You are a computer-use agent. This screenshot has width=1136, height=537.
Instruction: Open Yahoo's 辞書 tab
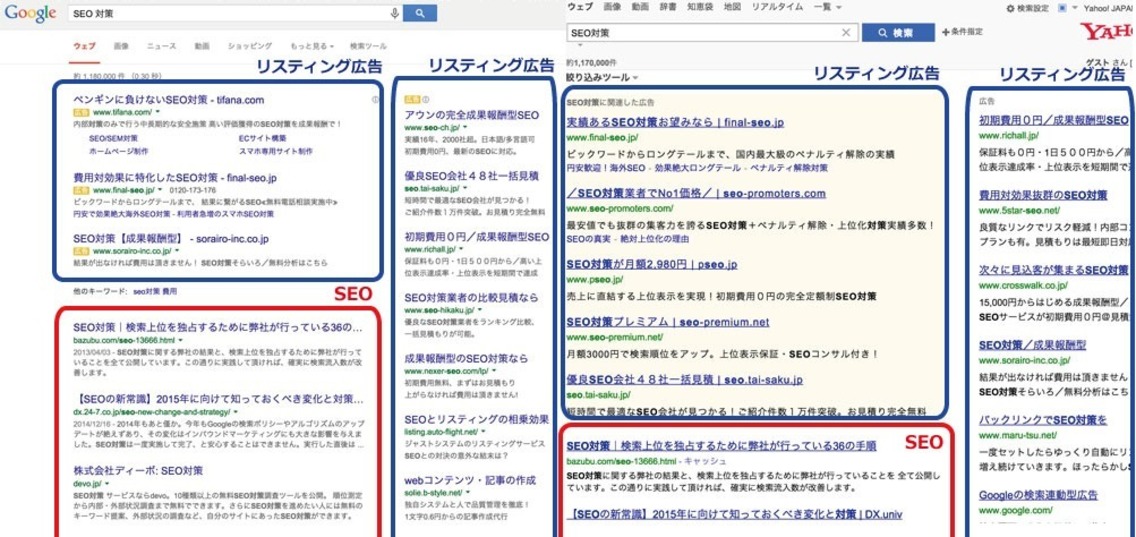pos(668,7)
